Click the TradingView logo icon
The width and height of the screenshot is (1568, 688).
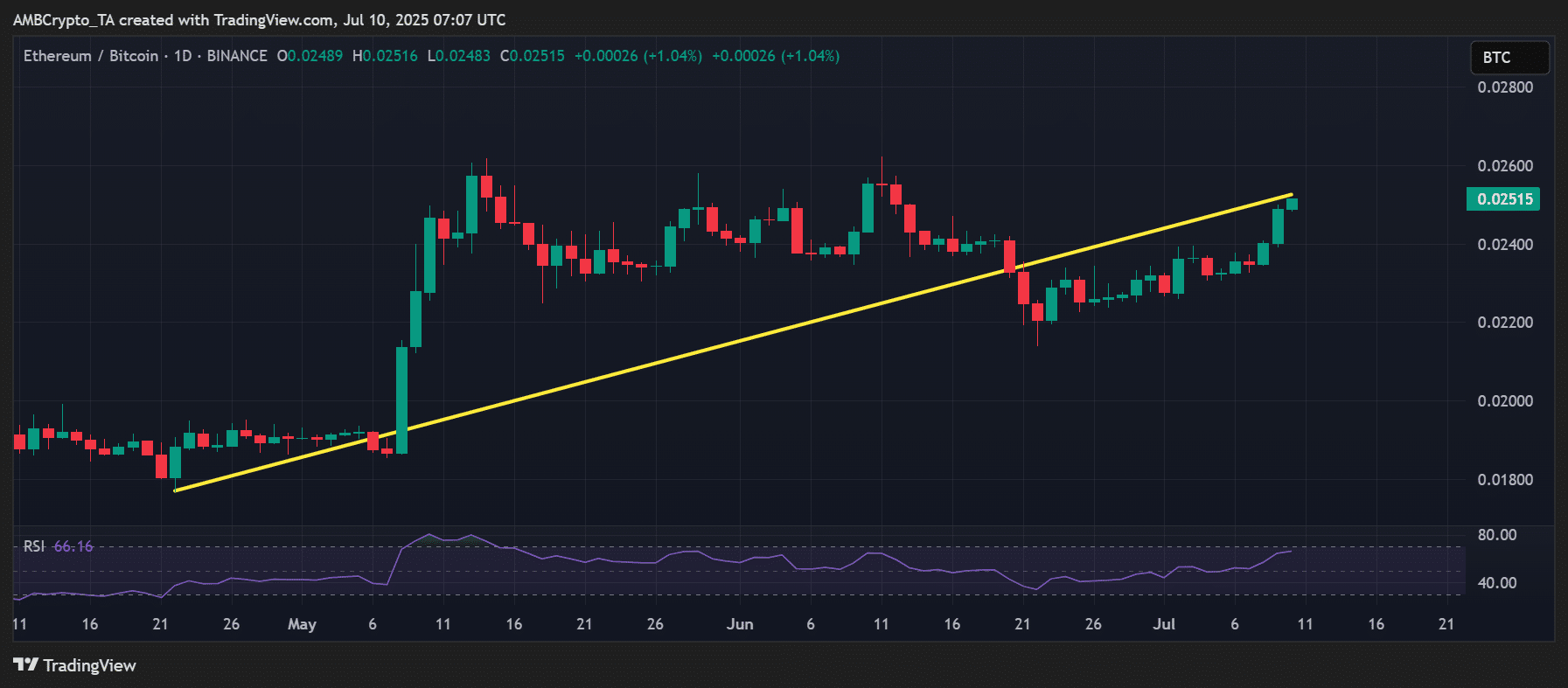pyautogui.click(x=25, y=665)
